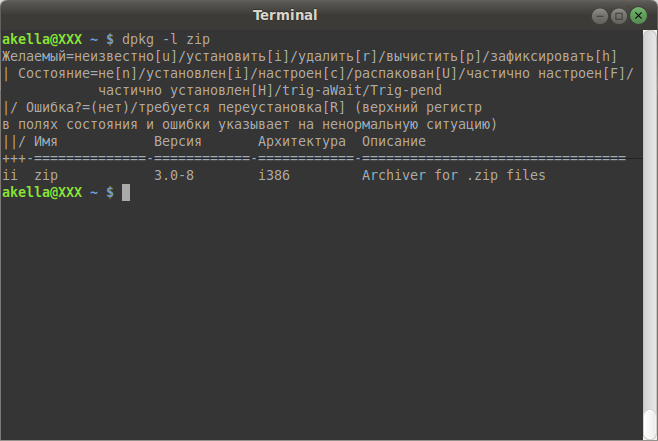Click the block cursor after the last prompt
658x441 pixels.
(126, 193)
